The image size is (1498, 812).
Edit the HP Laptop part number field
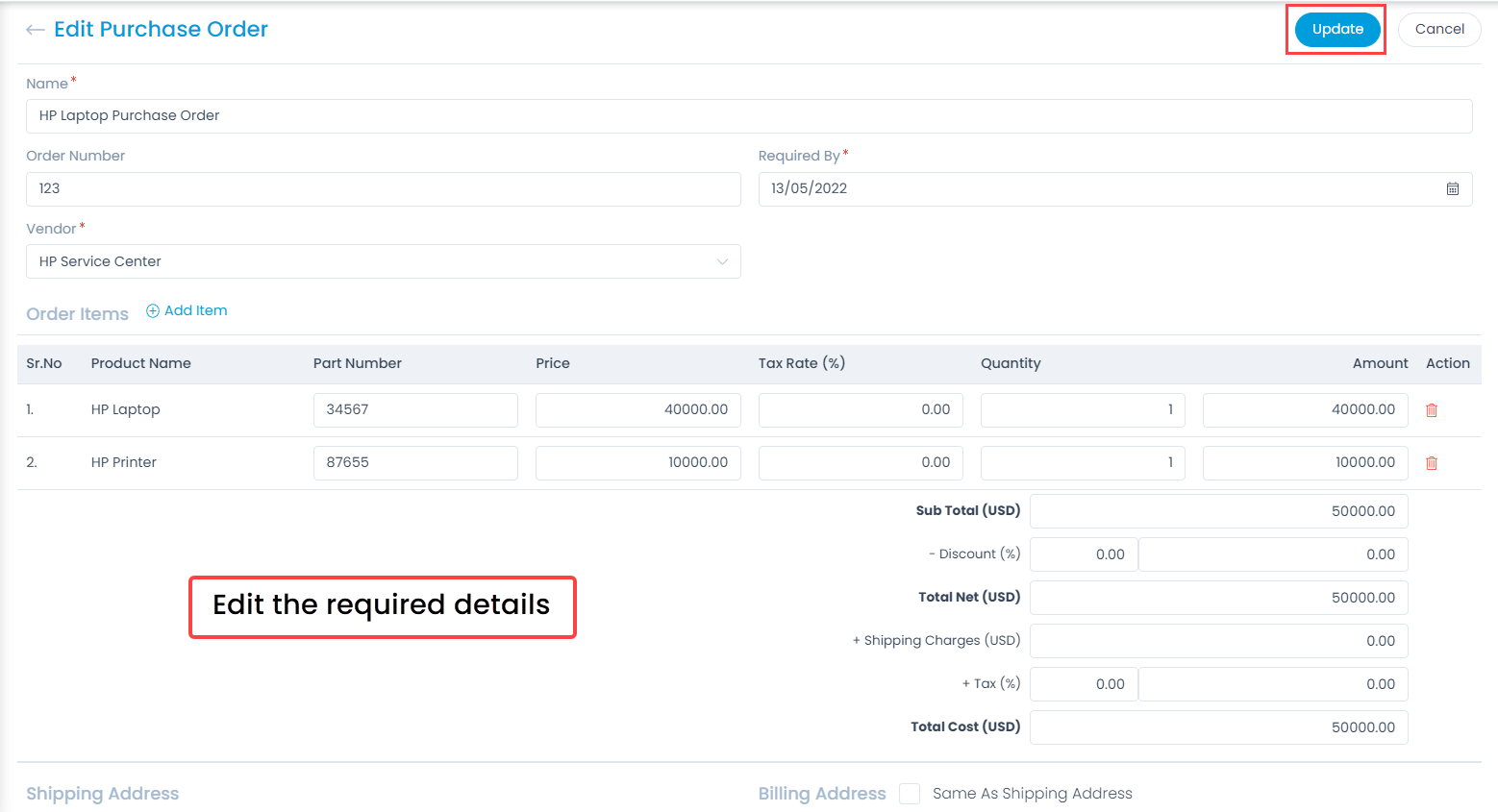pyautogui.click(x=414, y=410)
